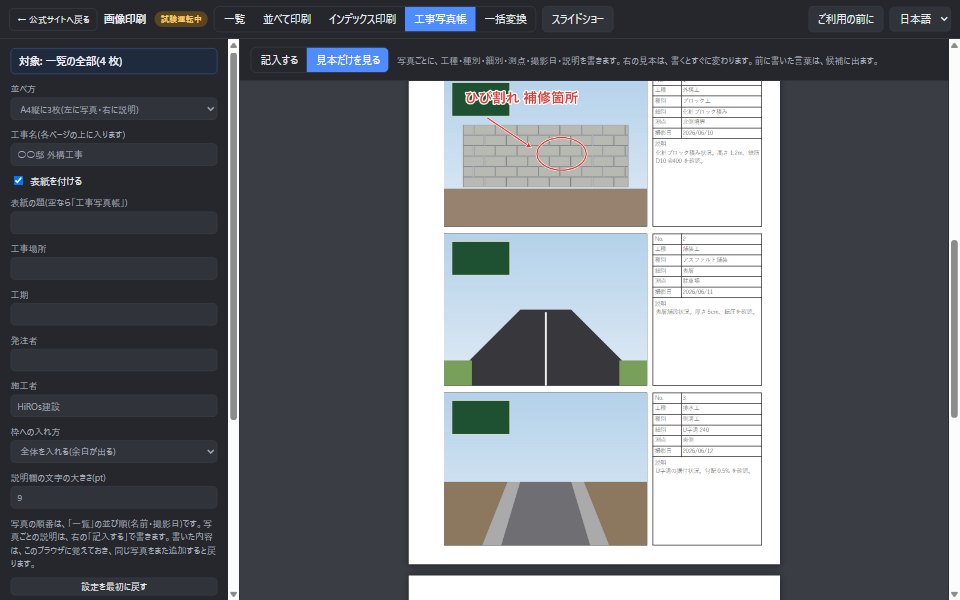Click the 施工者 field containing HiROs建設
Image resolution: width=960 pixels, height=600 pixels.
click(114, 406)
